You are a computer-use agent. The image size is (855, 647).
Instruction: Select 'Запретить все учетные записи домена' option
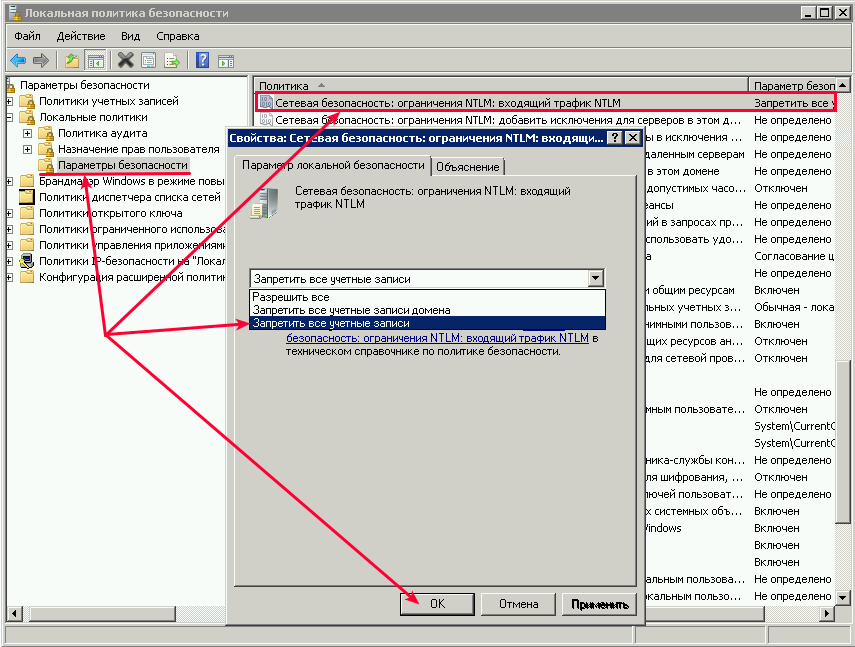click(351, 310)
